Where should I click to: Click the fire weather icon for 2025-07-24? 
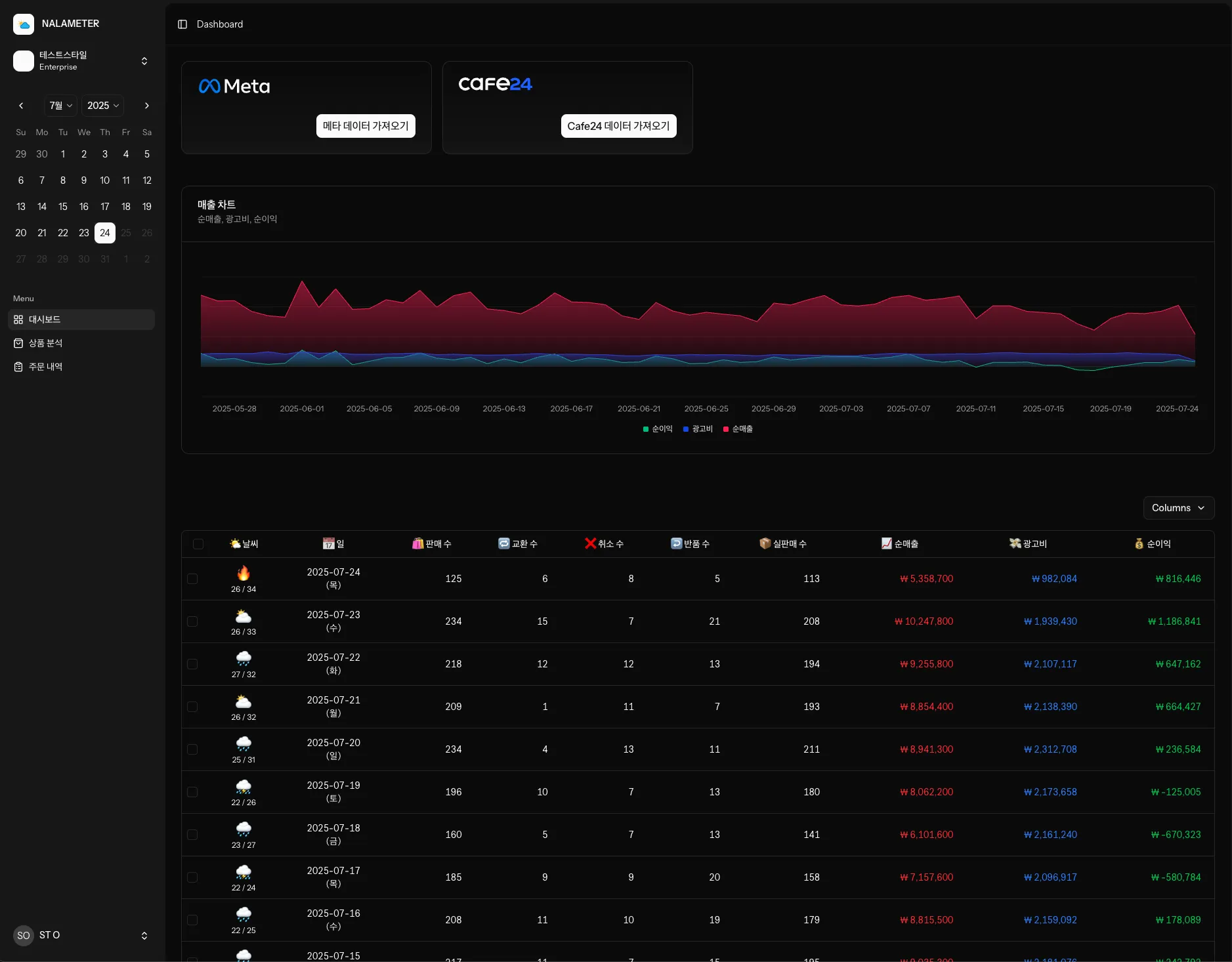point(244,574)
